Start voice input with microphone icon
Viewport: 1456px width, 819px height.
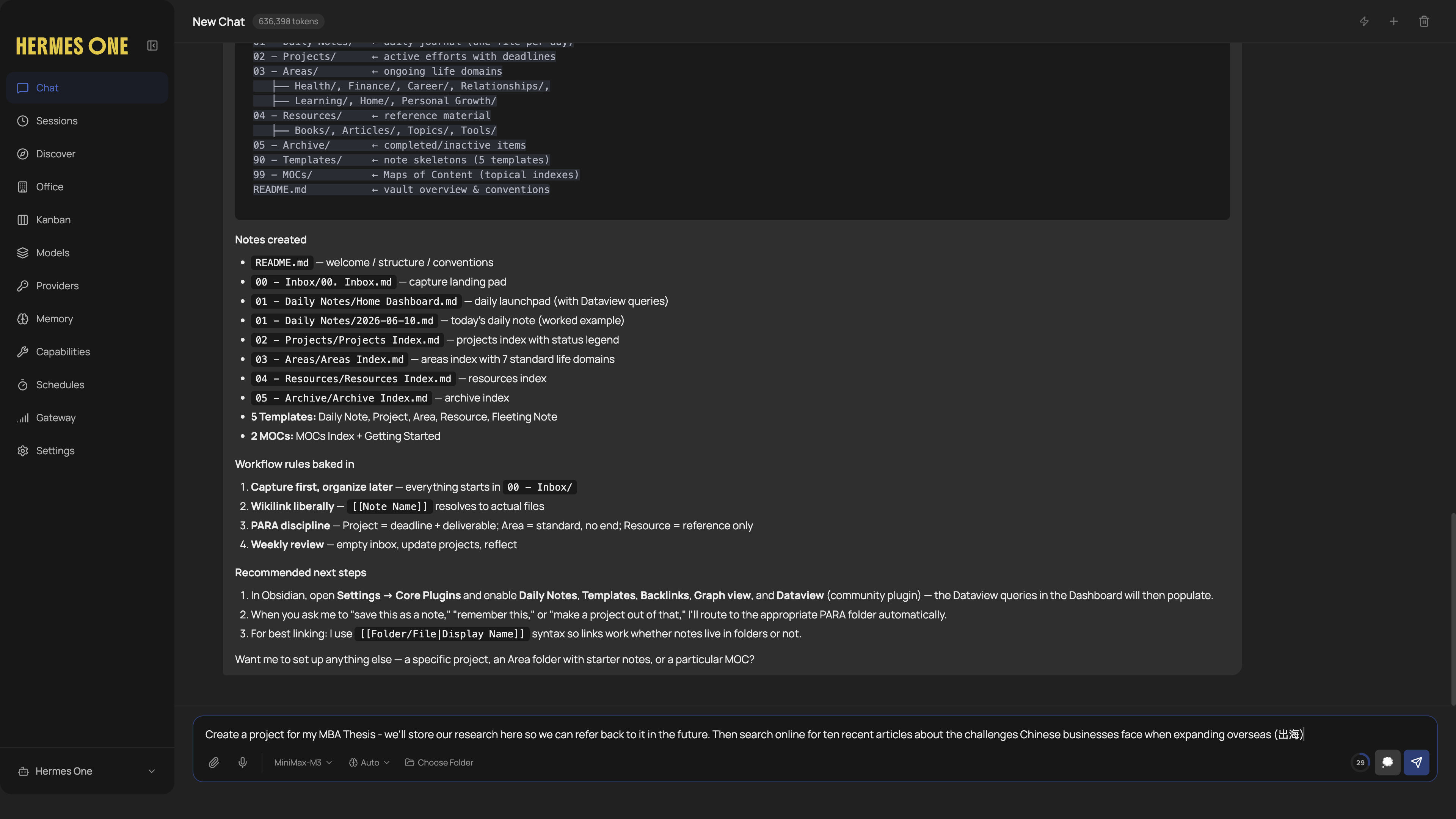tap(243, 763)
